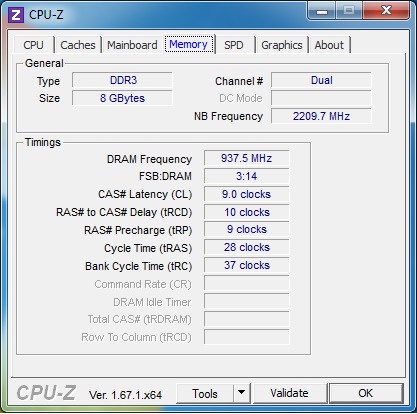Screen dimensions: 417x414
Task: Click the tRCD value 10 clocks
Action: [247, 212]
